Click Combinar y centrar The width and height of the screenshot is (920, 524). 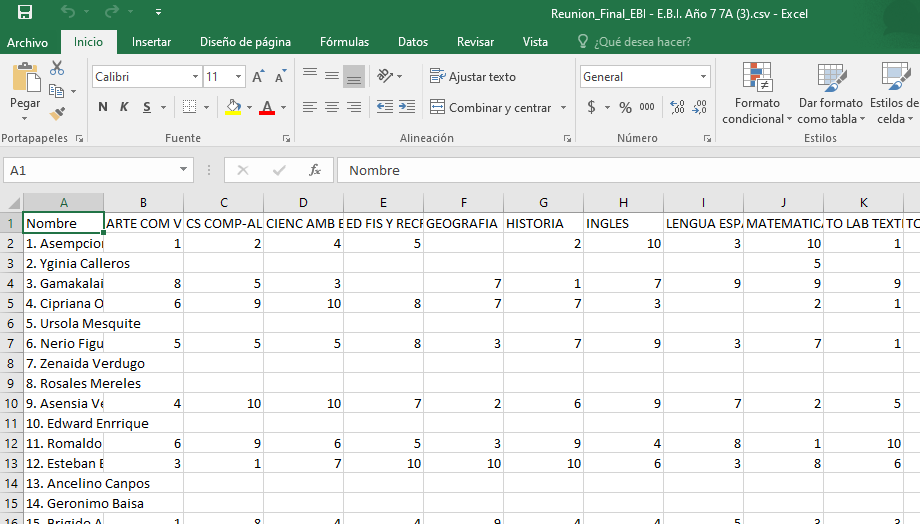(491, 107)
